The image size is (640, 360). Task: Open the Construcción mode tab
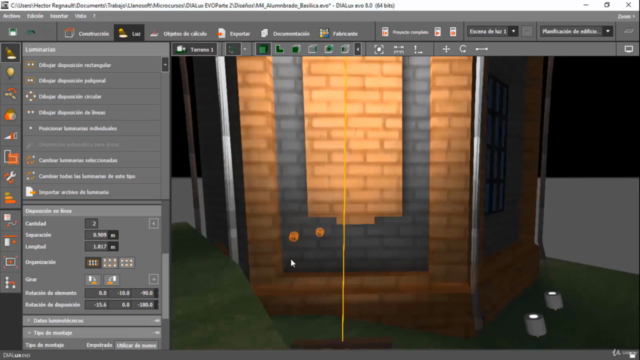(87, 33)
